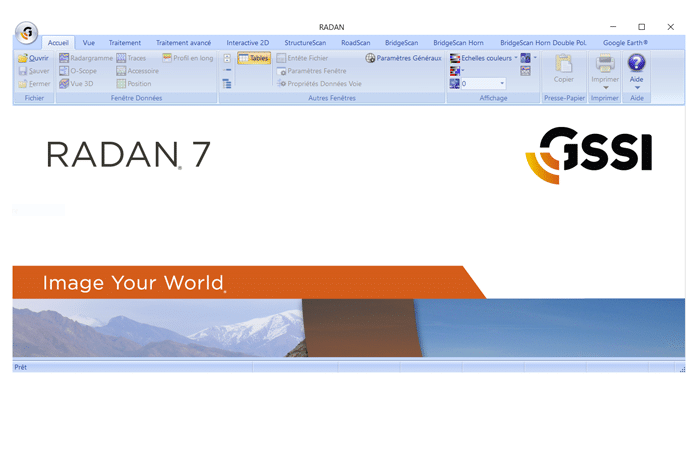
Task: Open the Google Earth tab
Action: click(x=625, y=43)
